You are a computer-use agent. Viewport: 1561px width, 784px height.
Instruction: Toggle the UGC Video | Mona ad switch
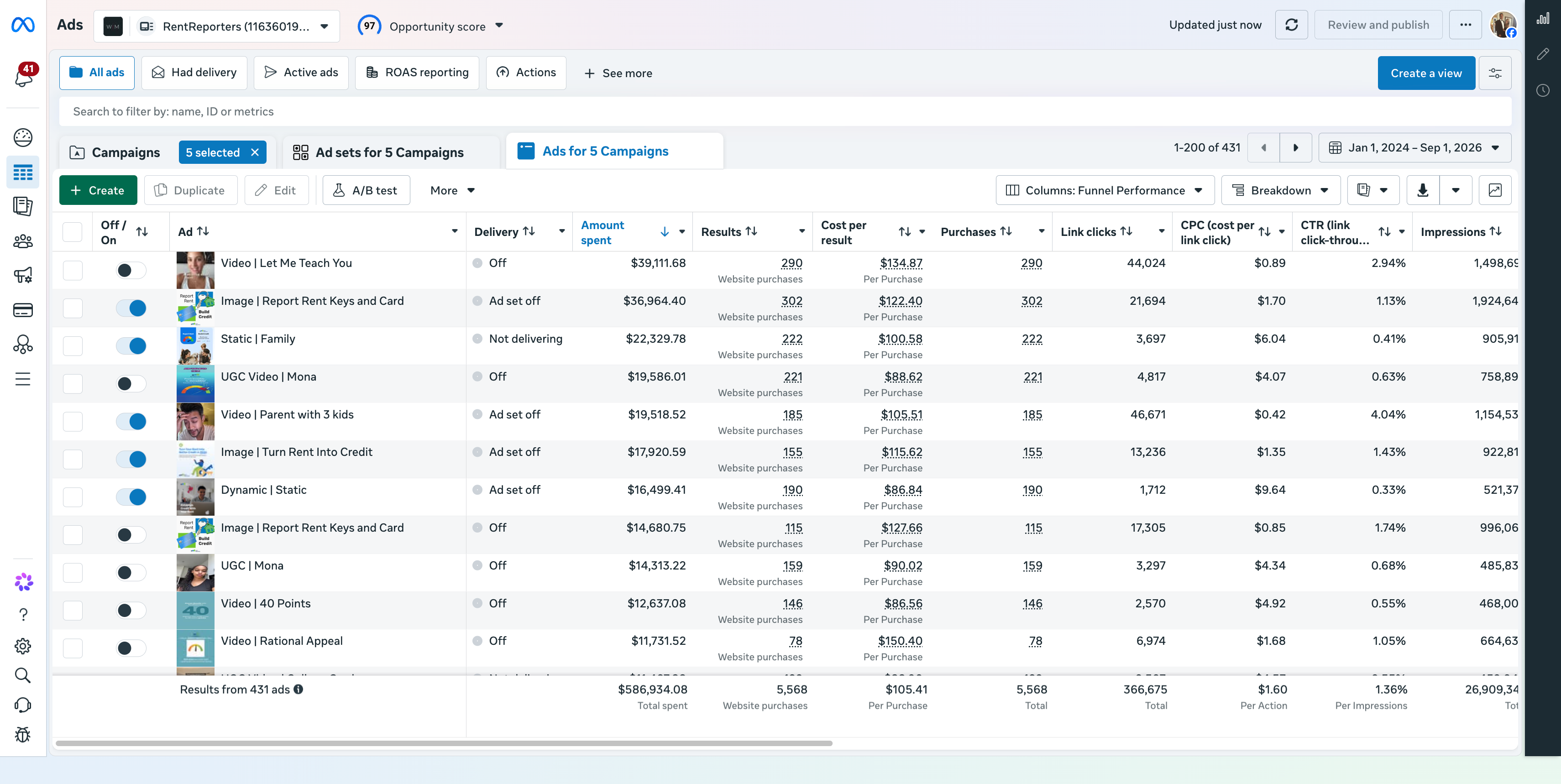click(131, 383)
